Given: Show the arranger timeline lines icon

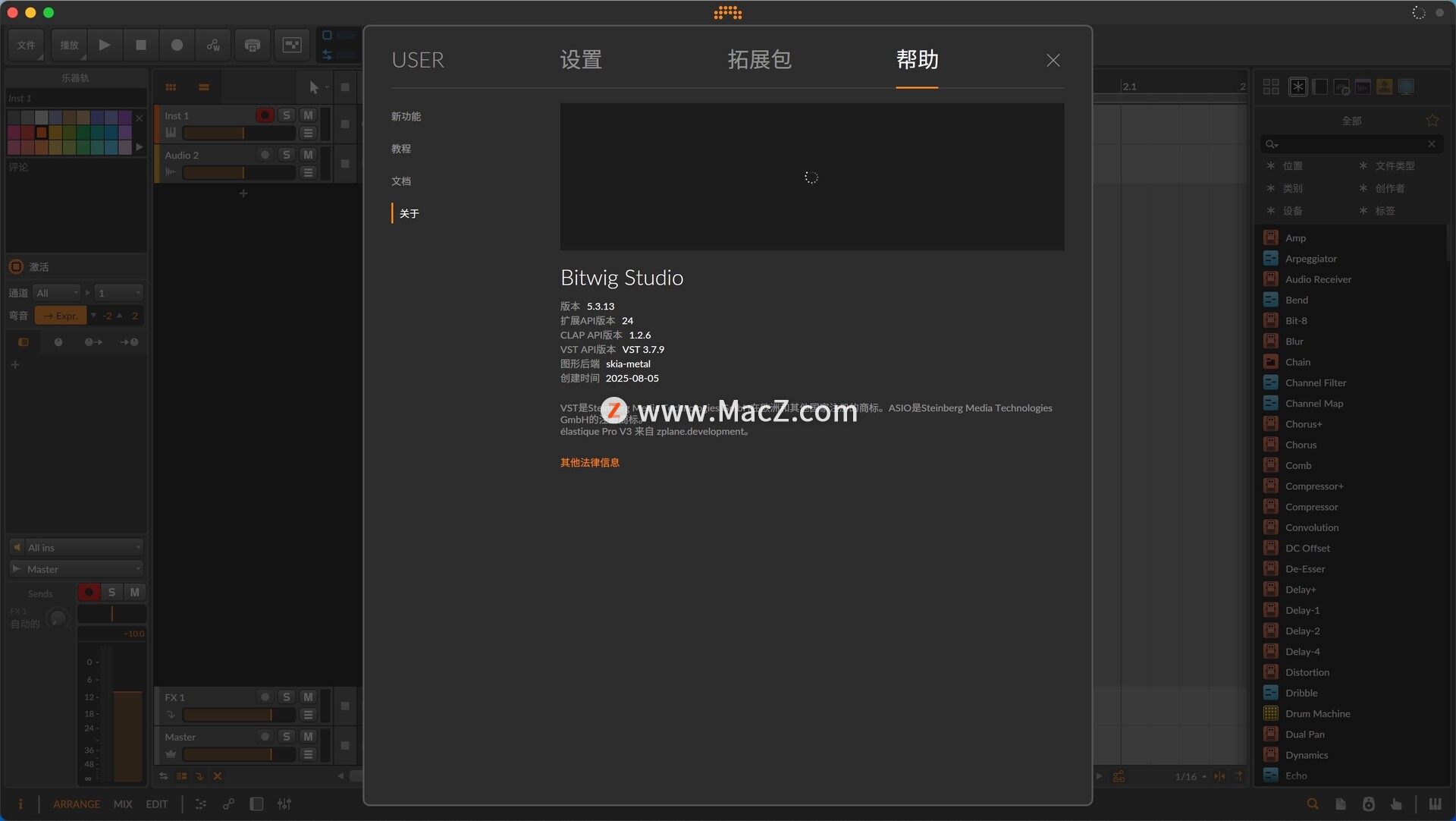Looking at the screenshot, I should (x=204, y=87).
